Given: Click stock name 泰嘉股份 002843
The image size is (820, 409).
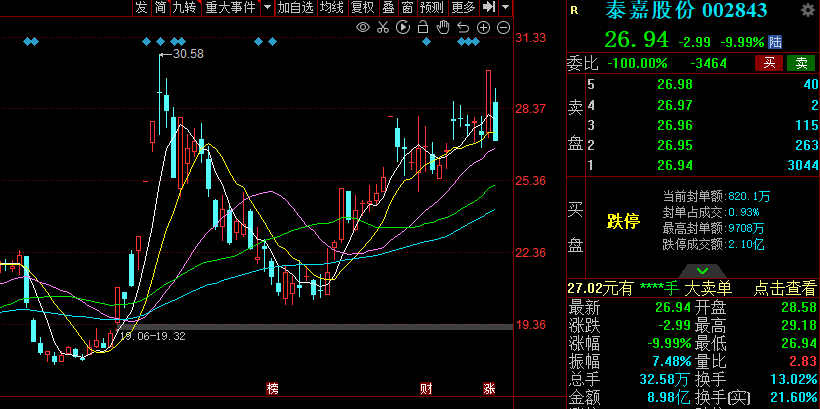Looking at the screenshot, I should point(687,10).
